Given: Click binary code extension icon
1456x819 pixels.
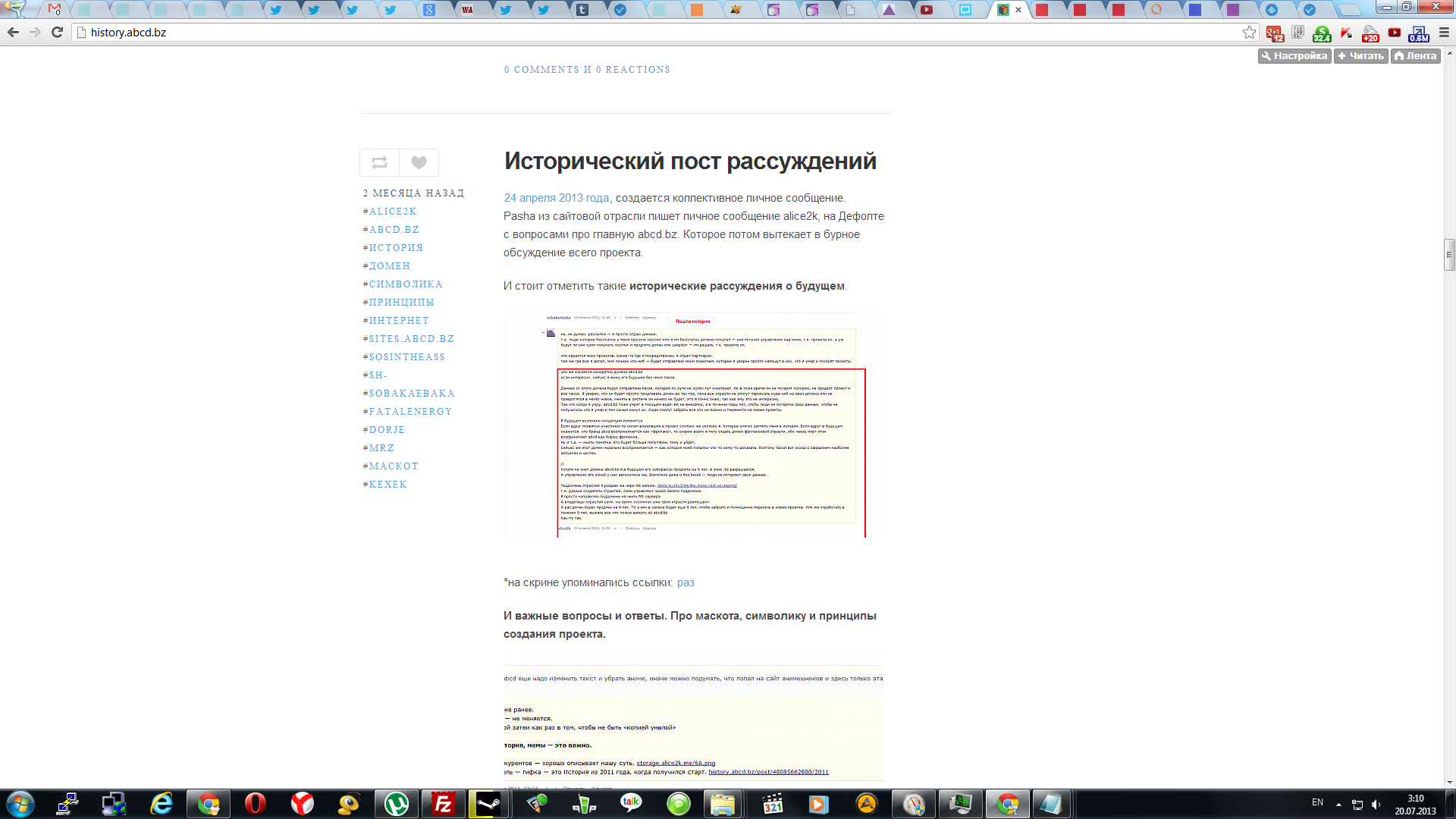Looking at the screenshot, I should pos(1298,33).
